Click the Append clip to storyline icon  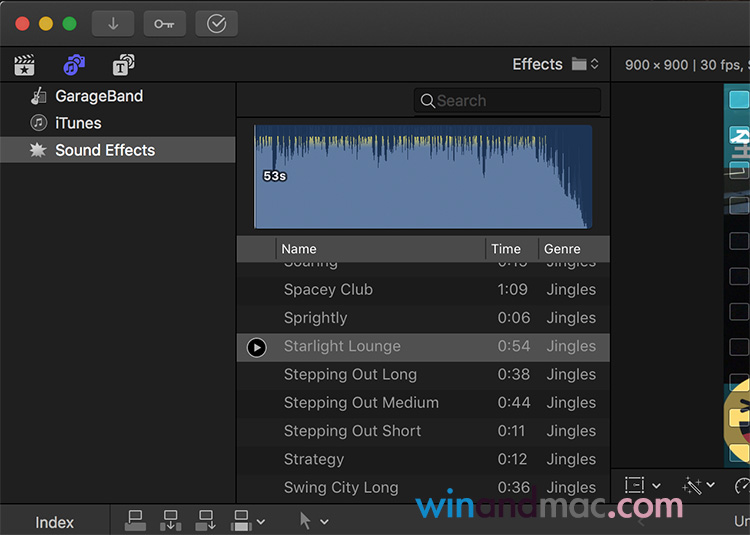point(206,520)
